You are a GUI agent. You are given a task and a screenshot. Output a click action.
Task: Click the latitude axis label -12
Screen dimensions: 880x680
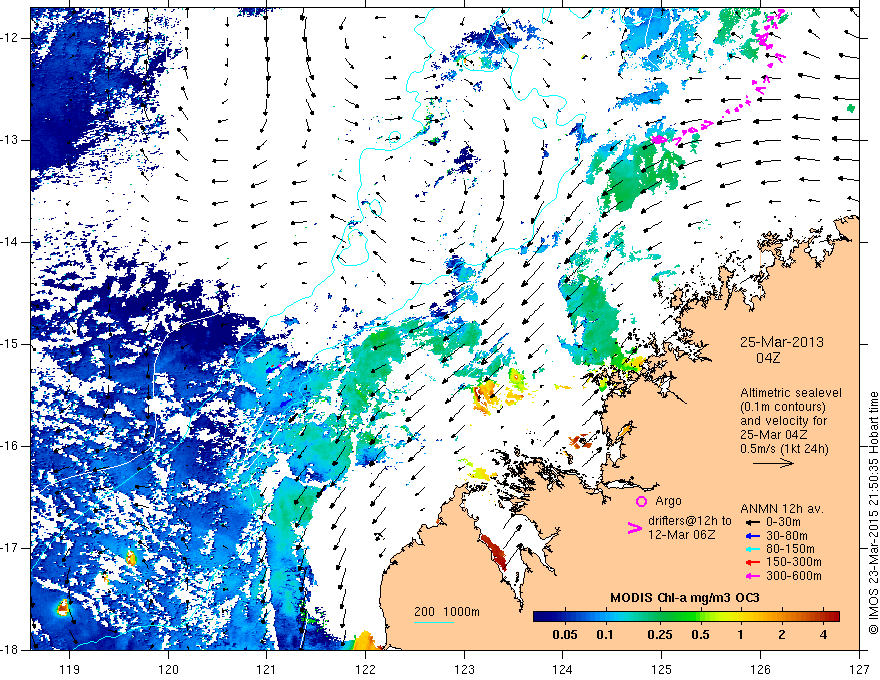tap(10, 38)
